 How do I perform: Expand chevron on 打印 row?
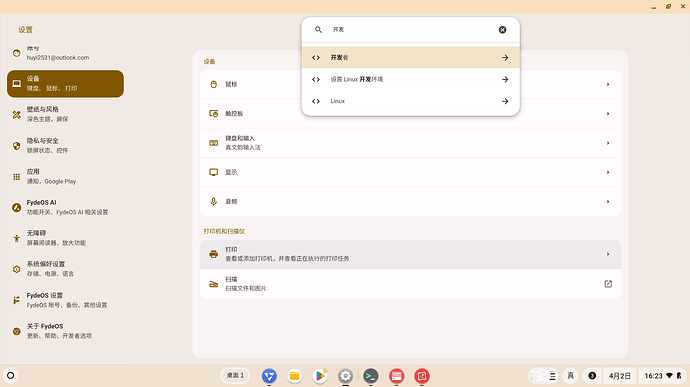click(x=608, y=254)
